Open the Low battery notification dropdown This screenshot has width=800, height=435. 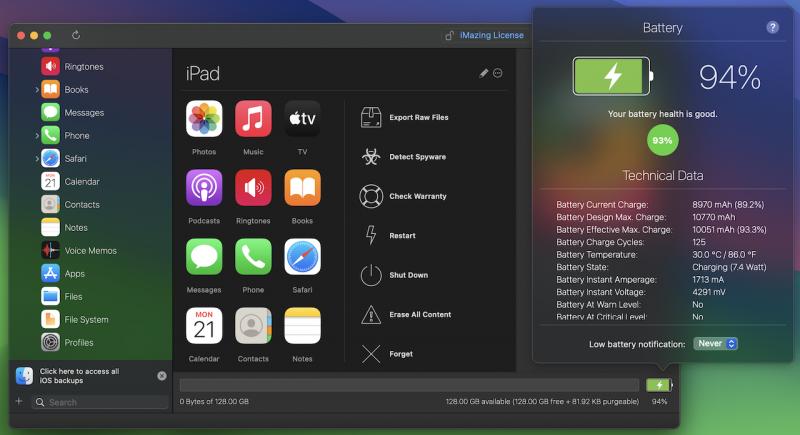(715, 344)
